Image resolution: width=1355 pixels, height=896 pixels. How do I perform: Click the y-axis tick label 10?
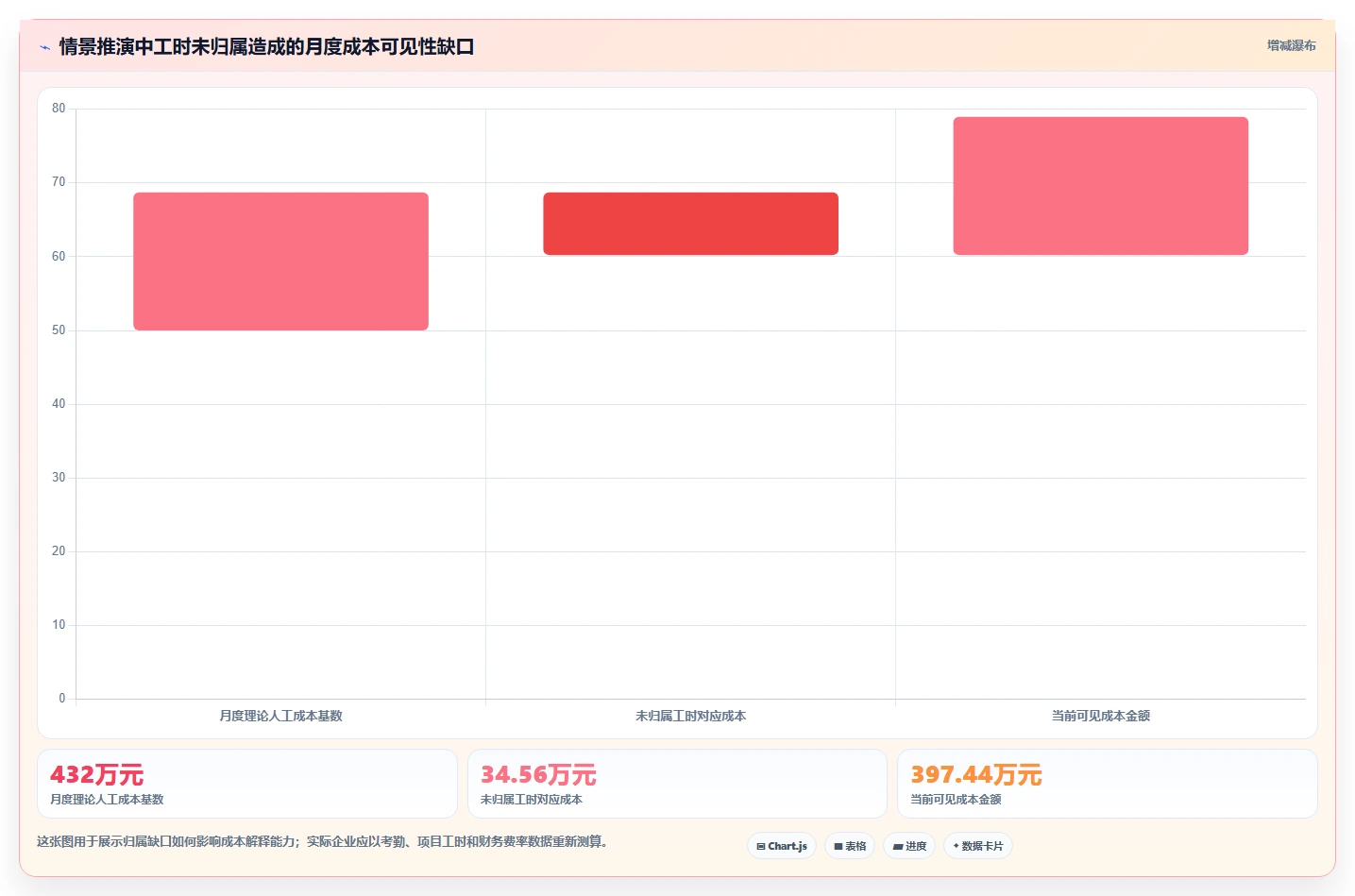click(59, 624)
